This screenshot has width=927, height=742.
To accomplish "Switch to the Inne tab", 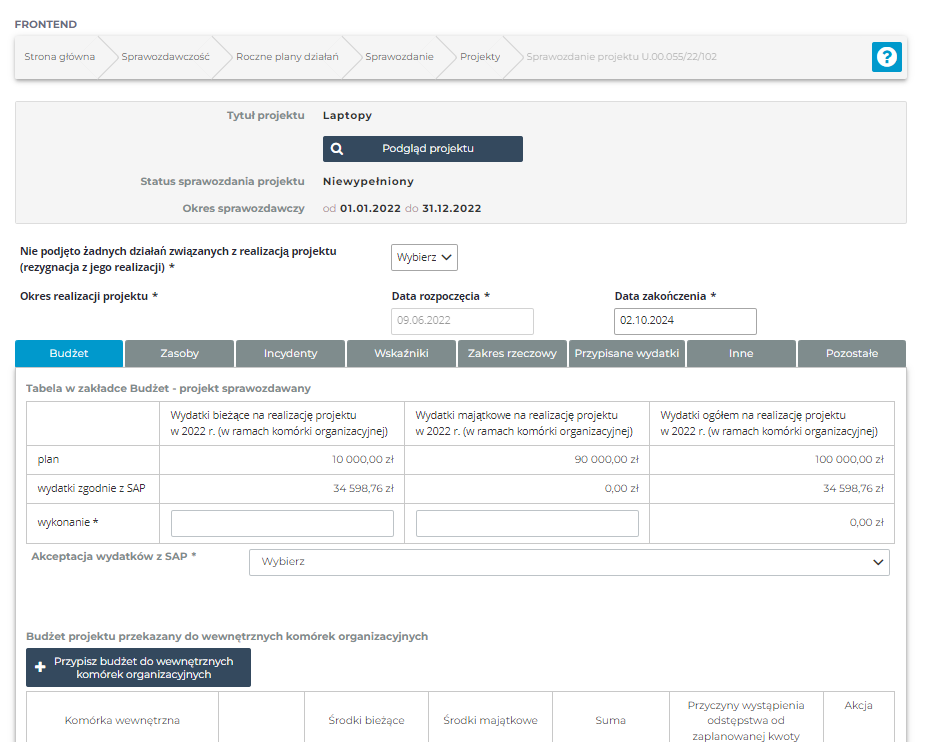I will coord(741,353).
